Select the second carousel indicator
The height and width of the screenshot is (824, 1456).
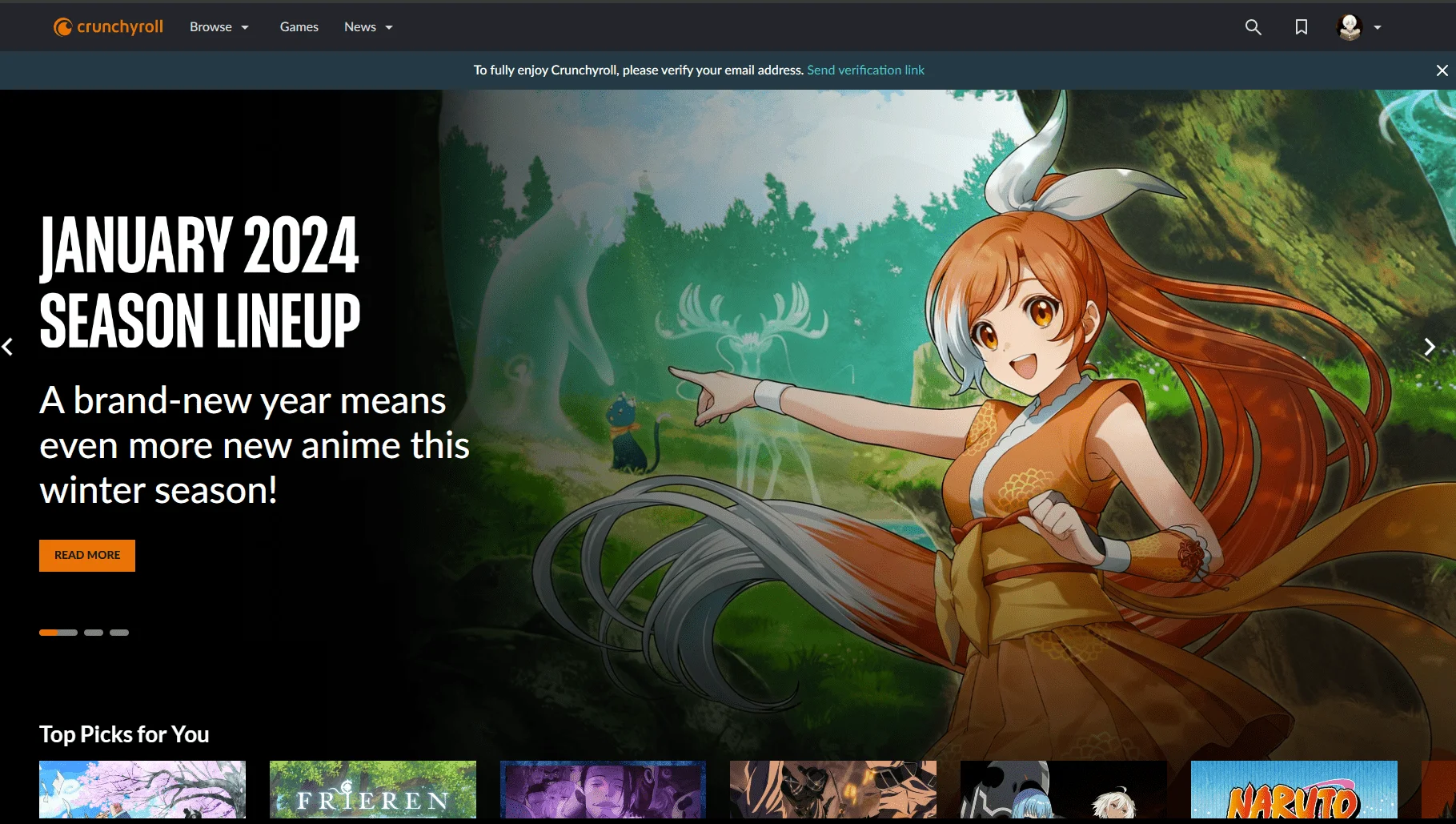point(94,633)
